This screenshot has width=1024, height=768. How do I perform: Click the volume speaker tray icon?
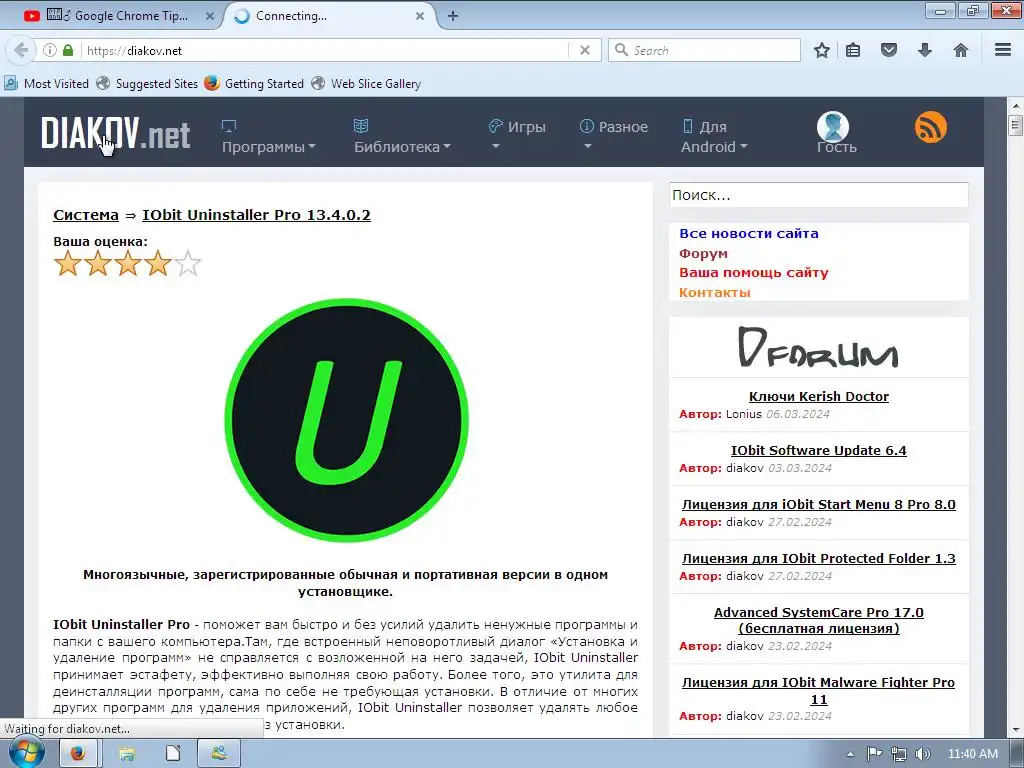pyautogui.click(x=923, y=754)
